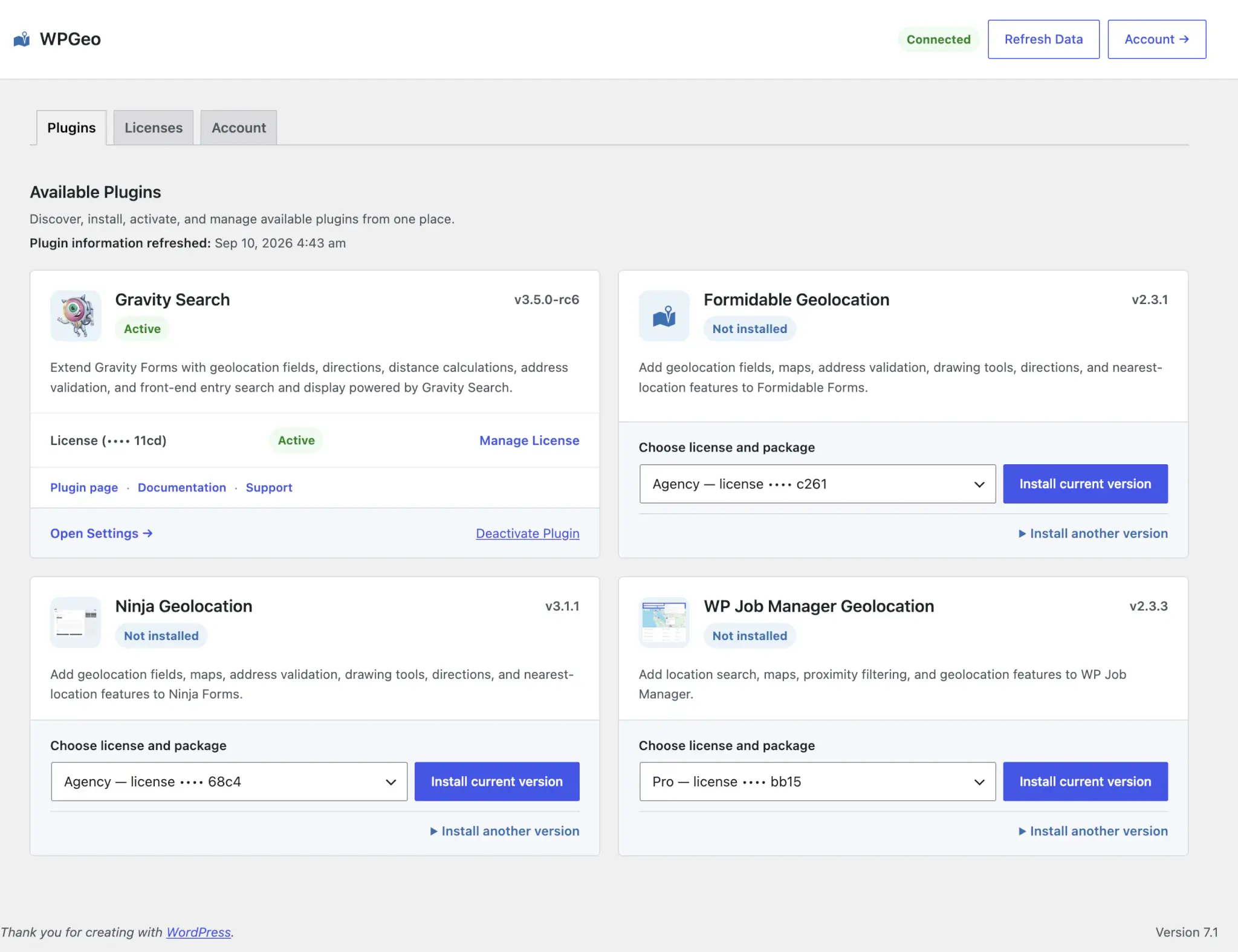1238x952 pixels.
Task: Click the WPGeo brand name text
Action: pyautogui.click(x=70, y=39)
